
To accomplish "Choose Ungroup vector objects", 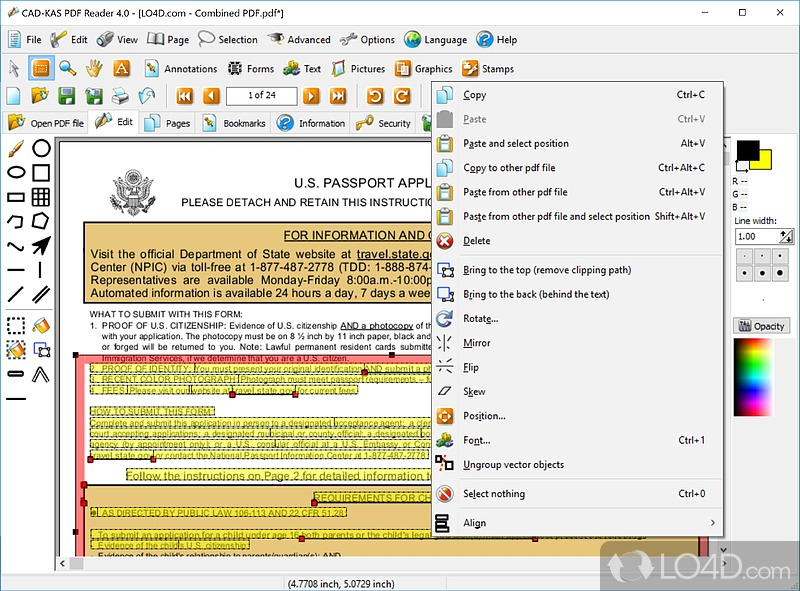I will (x=578, y=465).
